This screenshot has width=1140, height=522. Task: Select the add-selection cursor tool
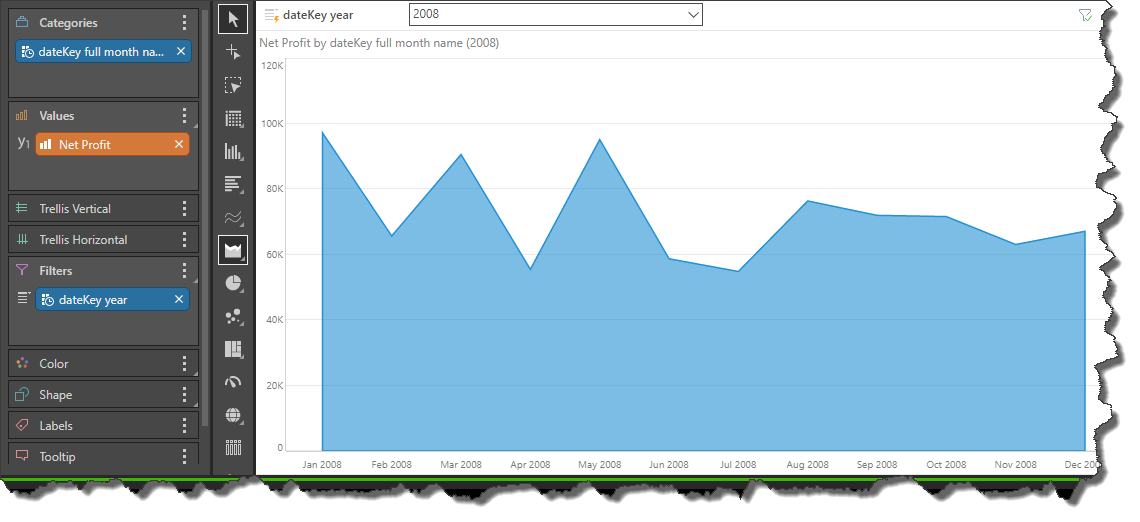click(x=233, y=52)
